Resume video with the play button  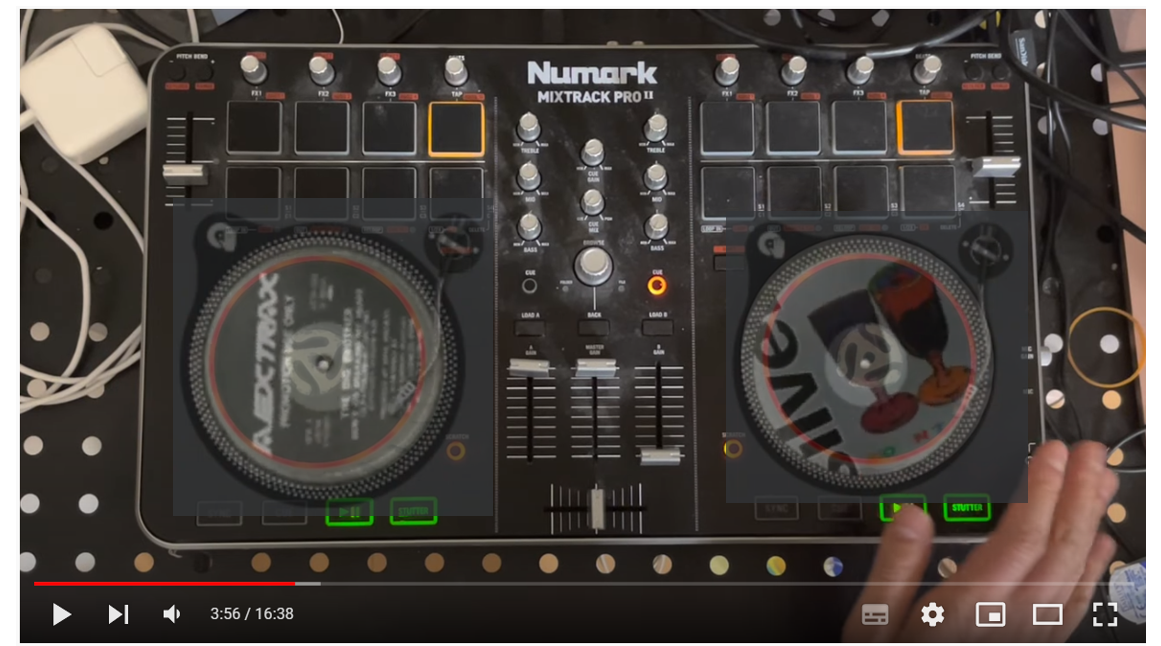click(61, 614)
